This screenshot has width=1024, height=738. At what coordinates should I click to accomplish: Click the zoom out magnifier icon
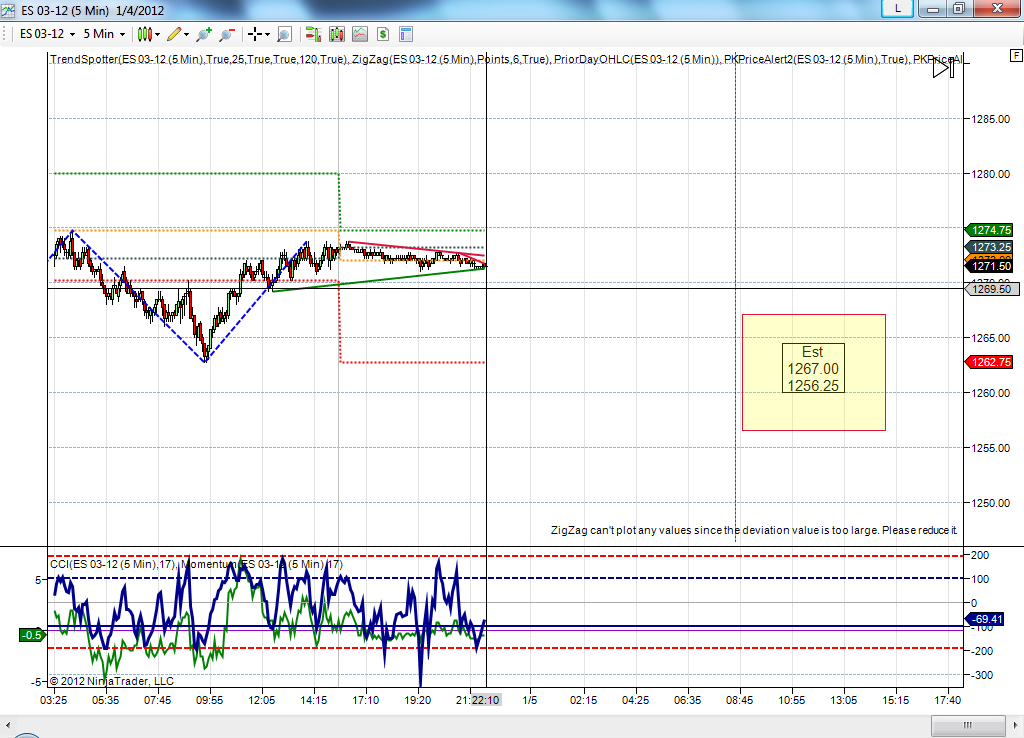[x=227, y=34]
